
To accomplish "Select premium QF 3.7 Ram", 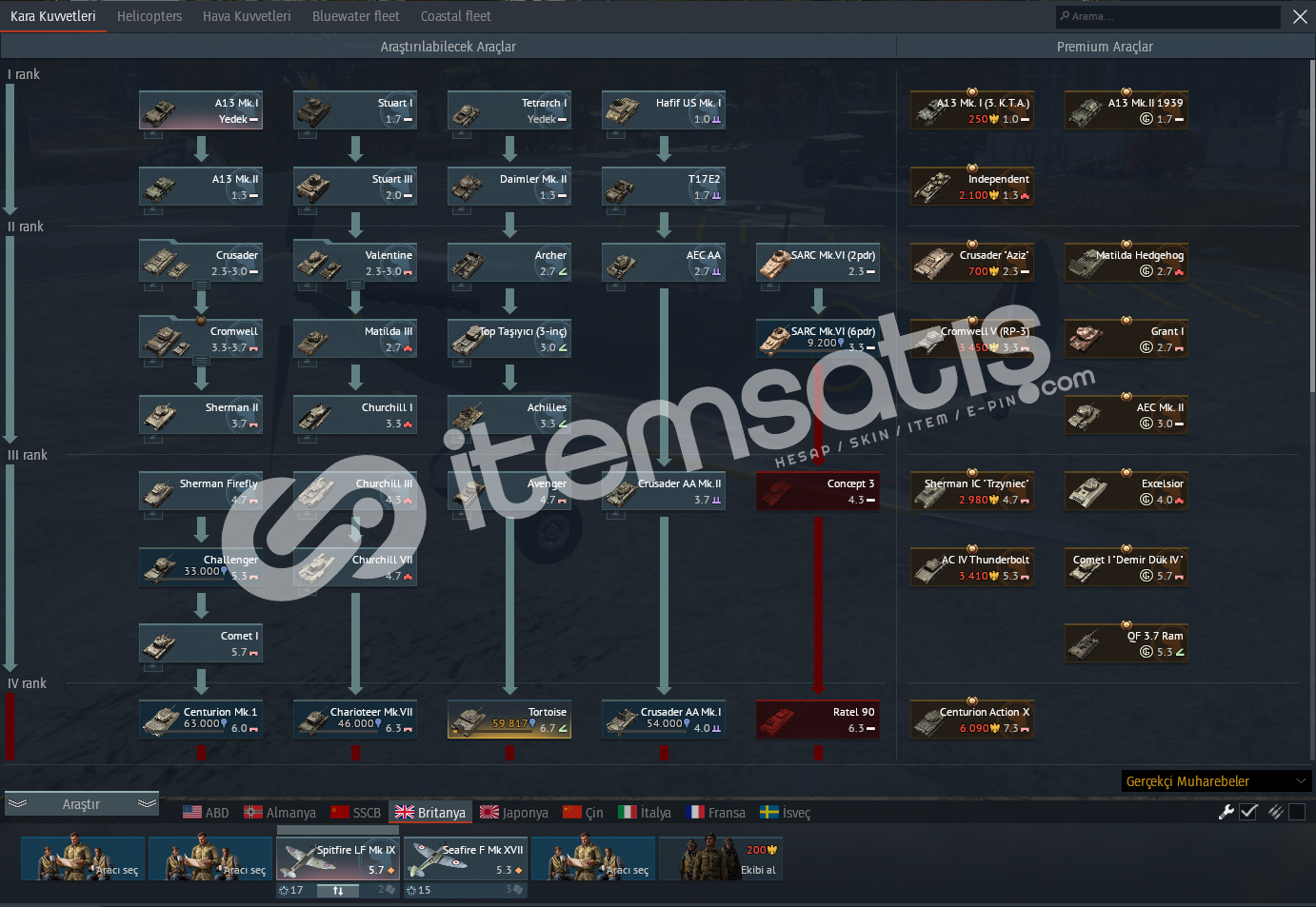I will 1127,643.
